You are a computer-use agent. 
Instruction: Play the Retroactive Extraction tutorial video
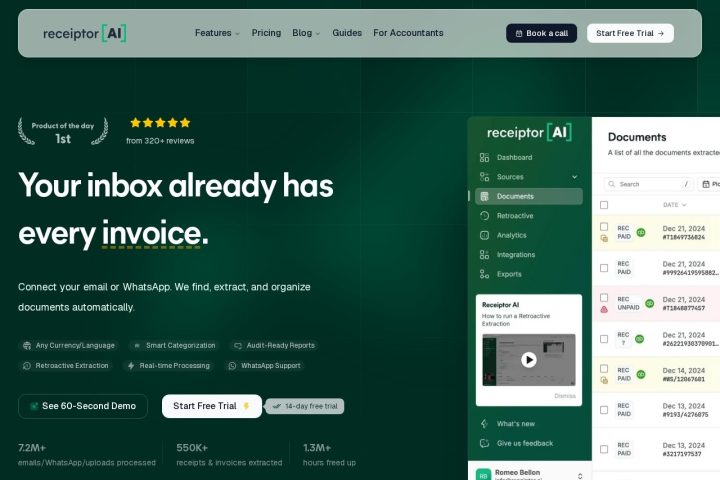529,360
